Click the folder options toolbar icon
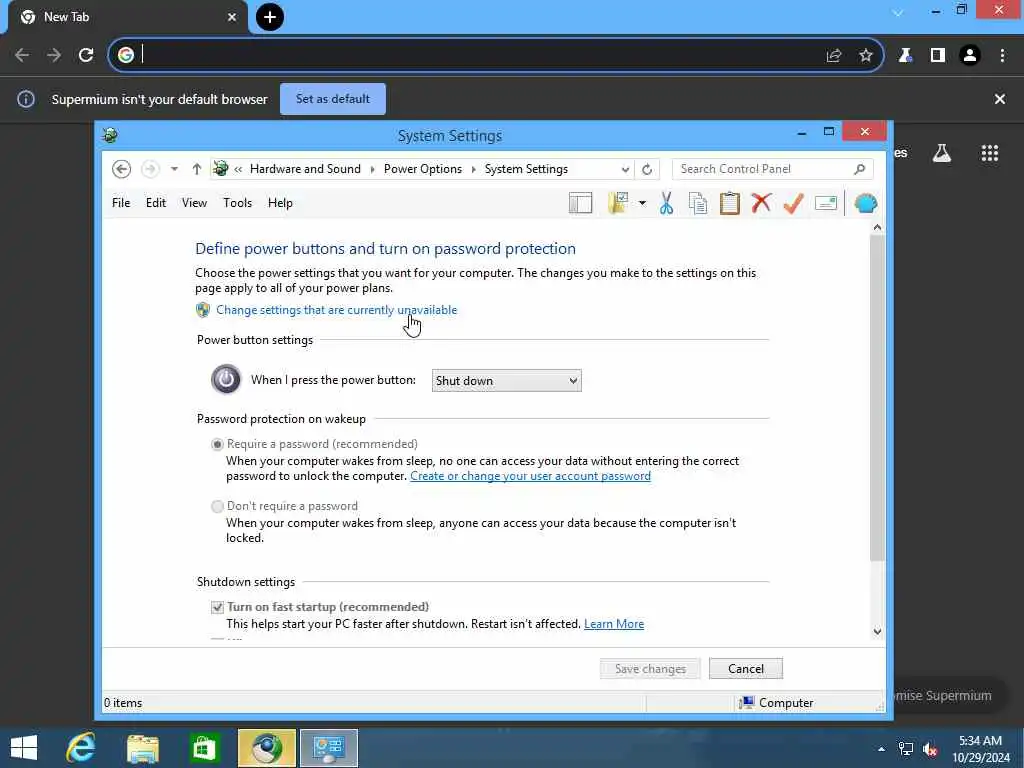 click(x=618, y=203)
